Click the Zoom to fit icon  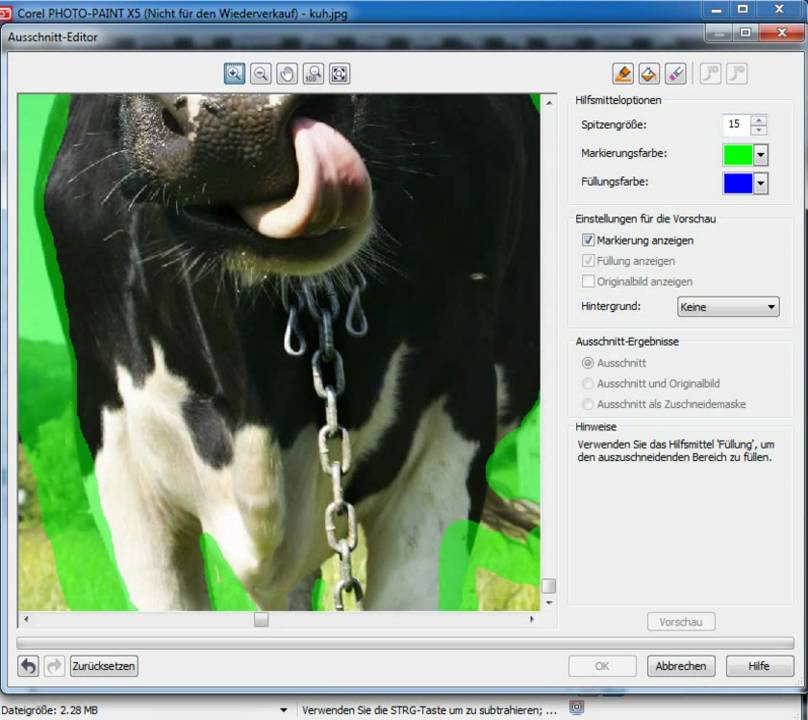coord(340,74)
